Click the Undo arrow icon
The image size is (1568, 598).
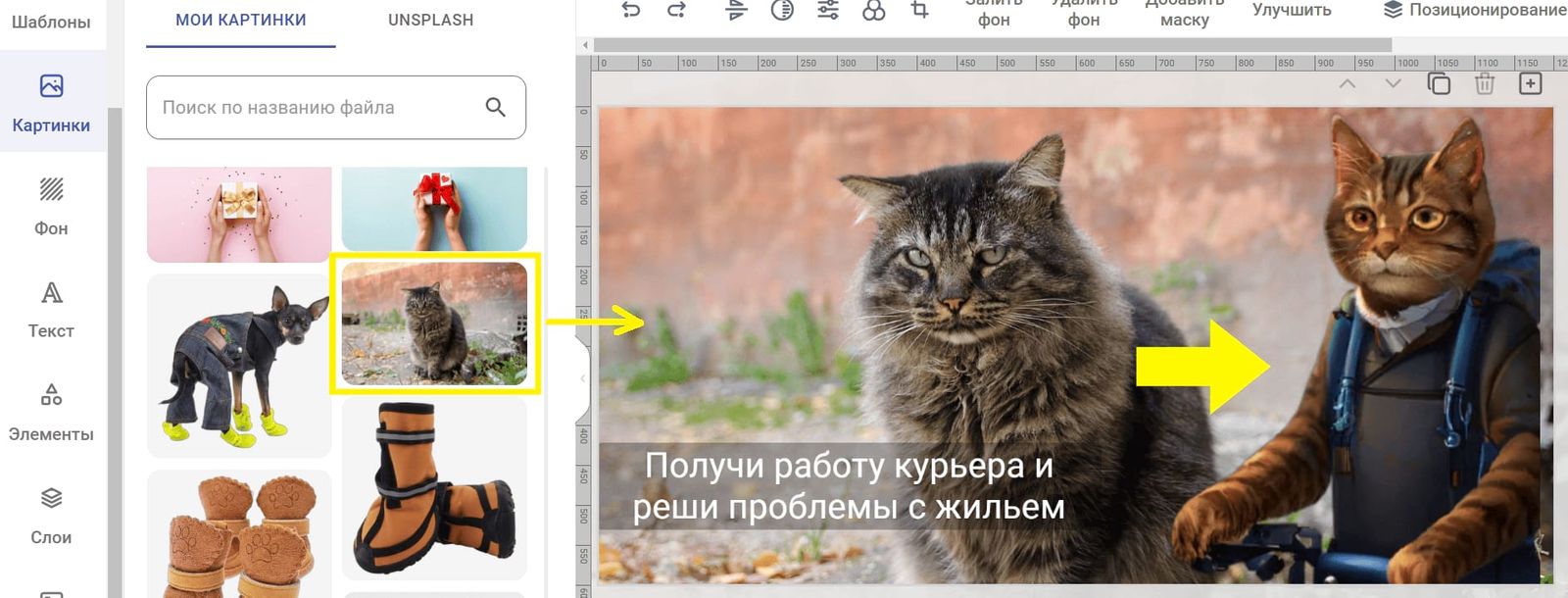[631, 10]
